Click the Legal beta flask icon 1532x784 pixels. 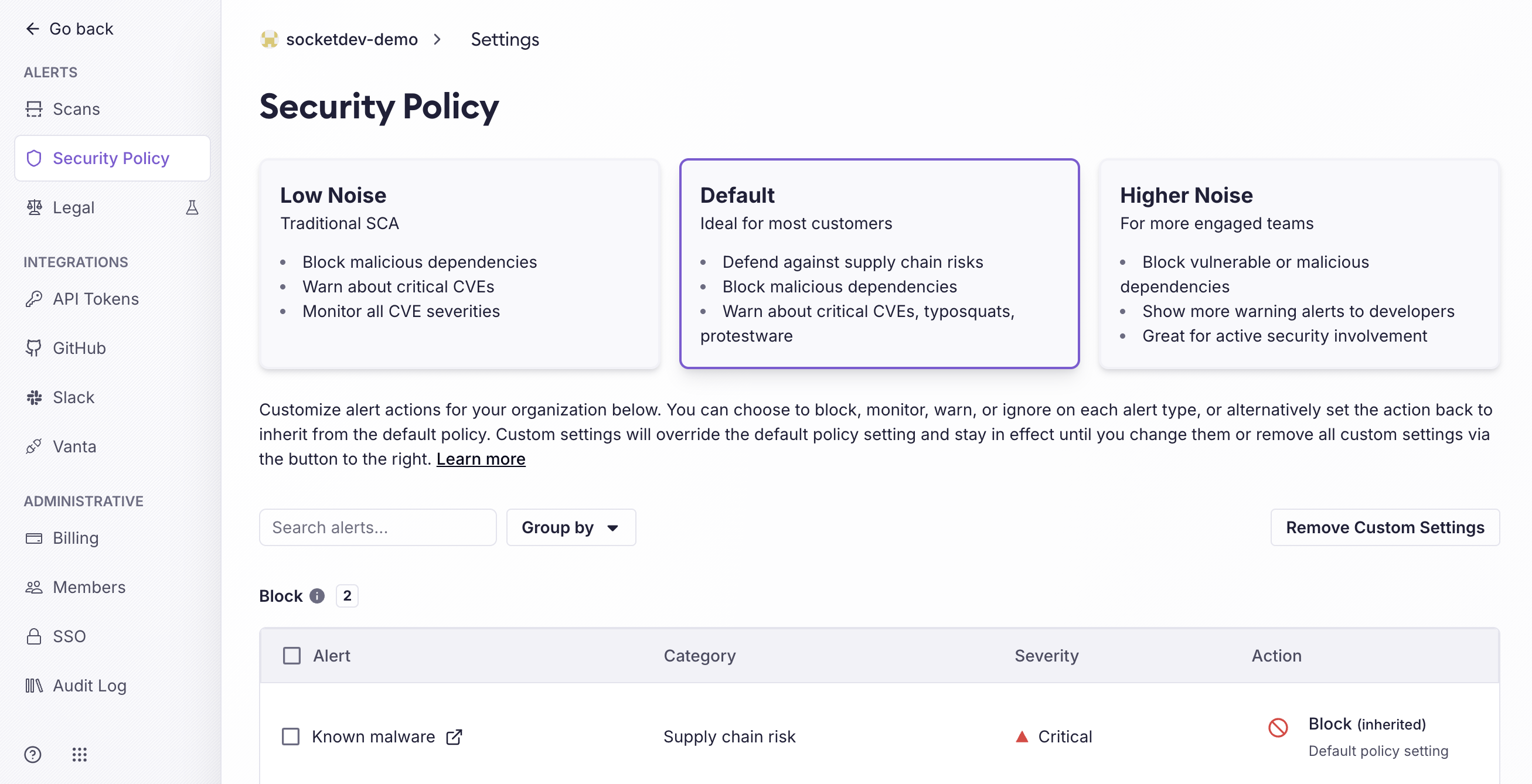pos(192,207)
